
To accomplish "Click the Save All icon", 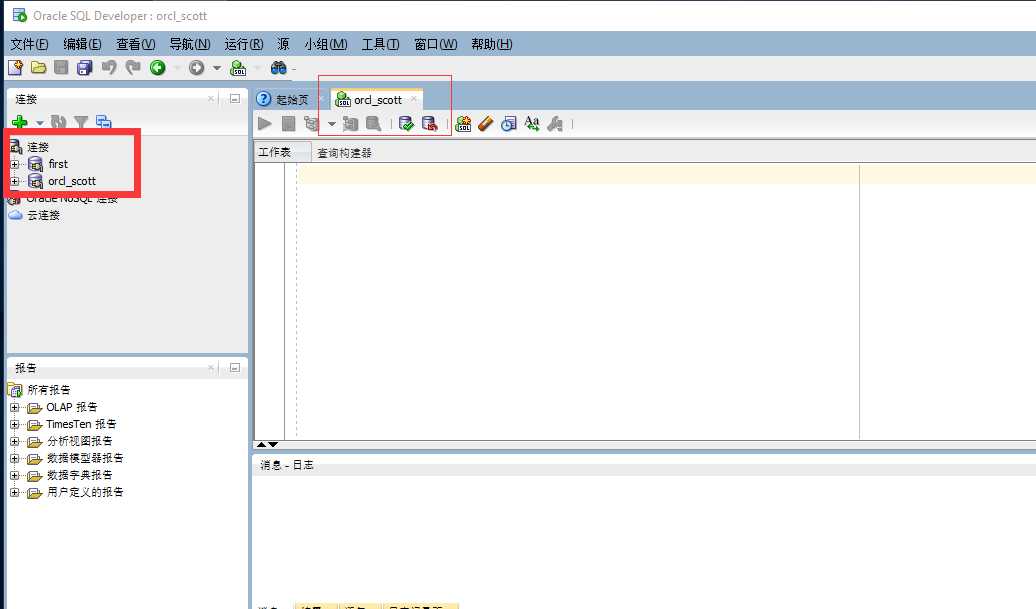I will 85,67.
